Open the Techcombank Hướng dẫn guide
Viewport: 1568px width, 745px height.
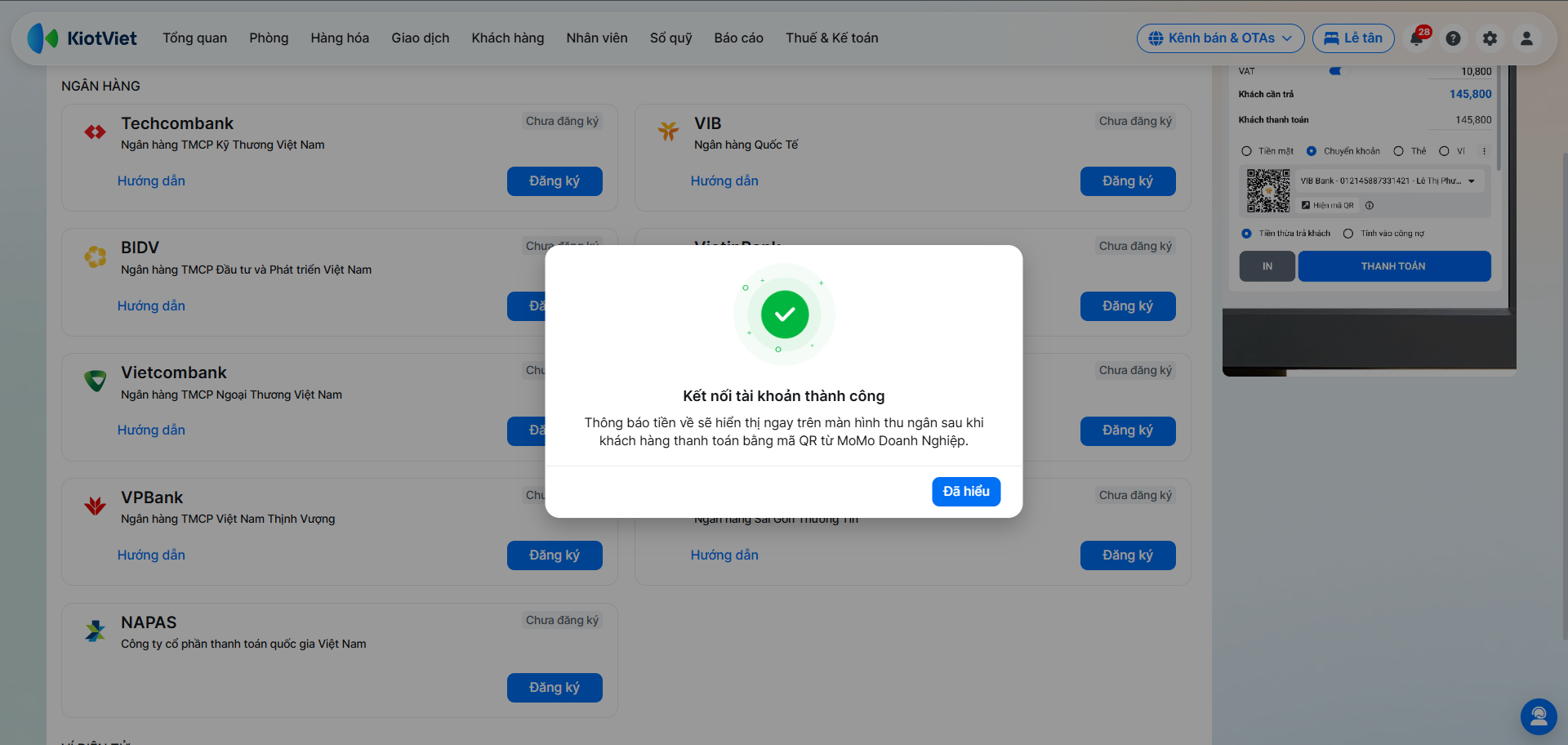(x=151, y=181)
